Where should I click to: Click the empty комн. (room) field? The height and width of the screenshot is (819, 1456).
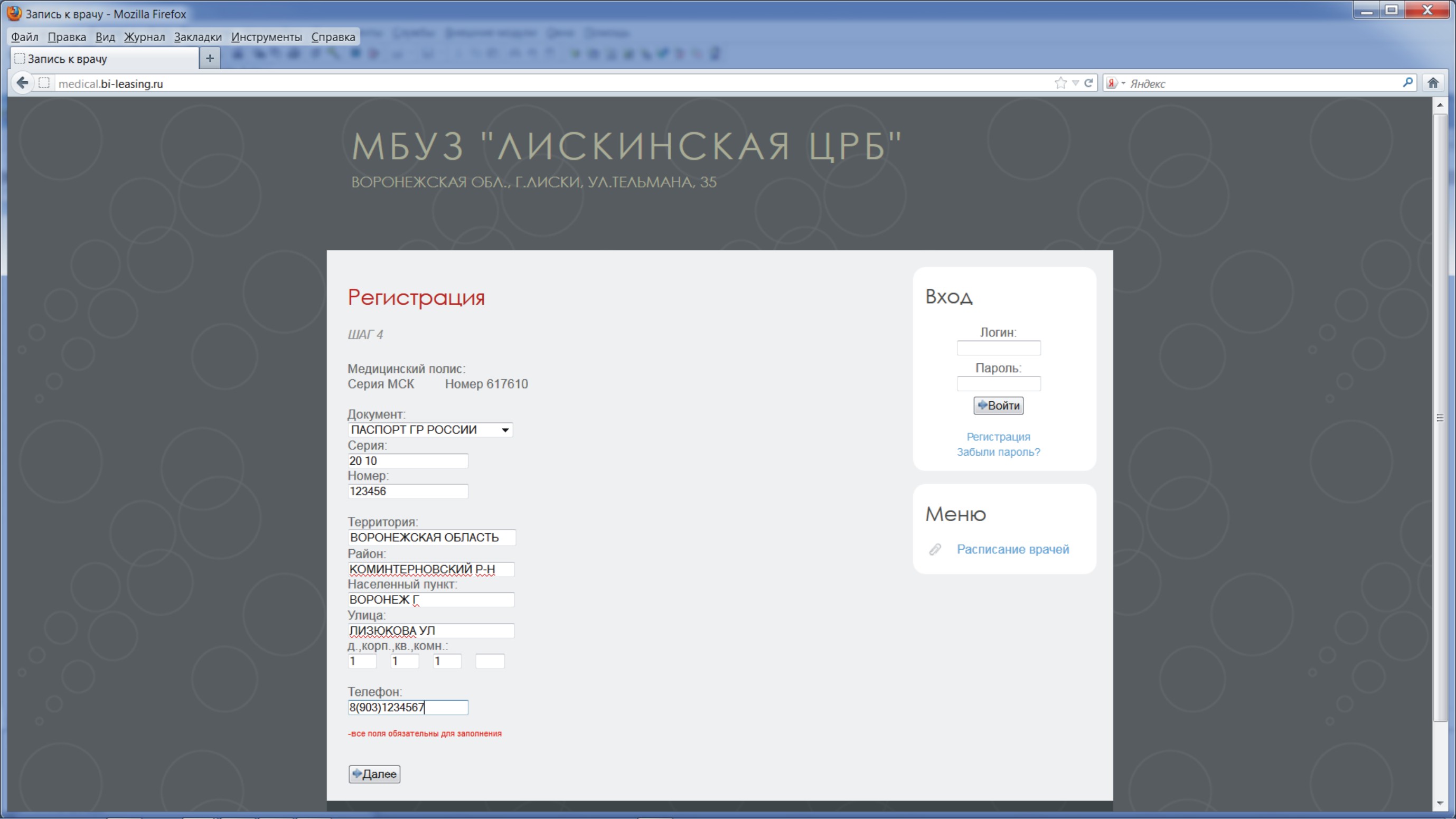pos(490,661)
